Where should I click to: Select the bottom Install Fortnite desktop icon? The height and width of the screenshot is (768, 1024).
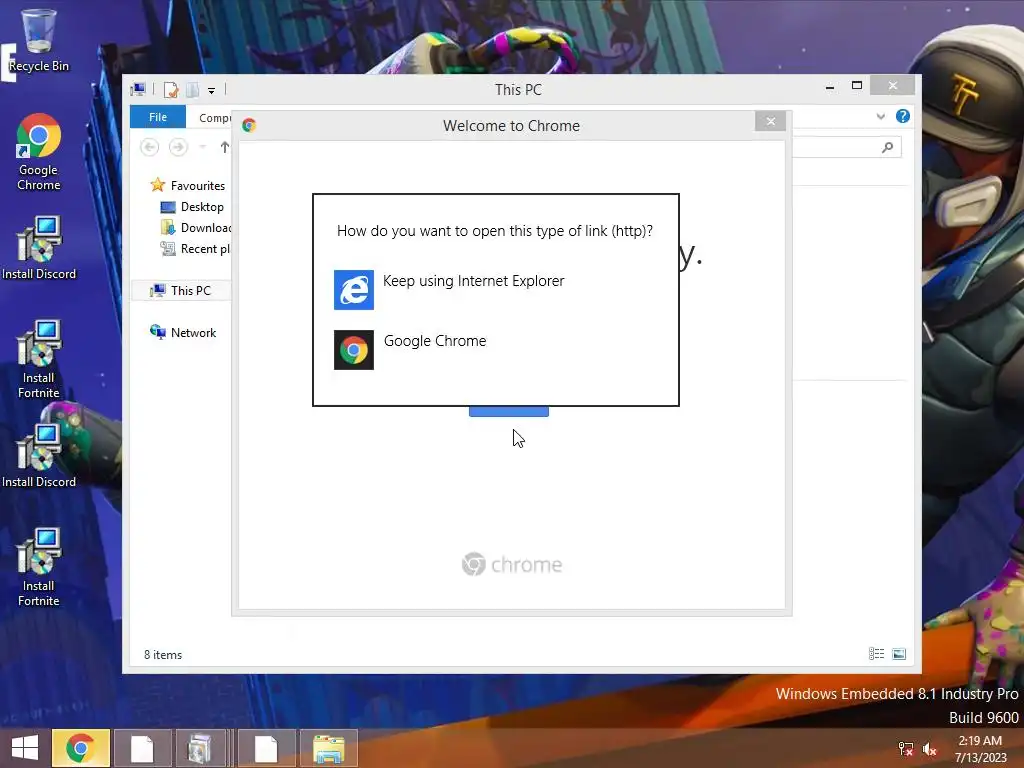(39, 567)
